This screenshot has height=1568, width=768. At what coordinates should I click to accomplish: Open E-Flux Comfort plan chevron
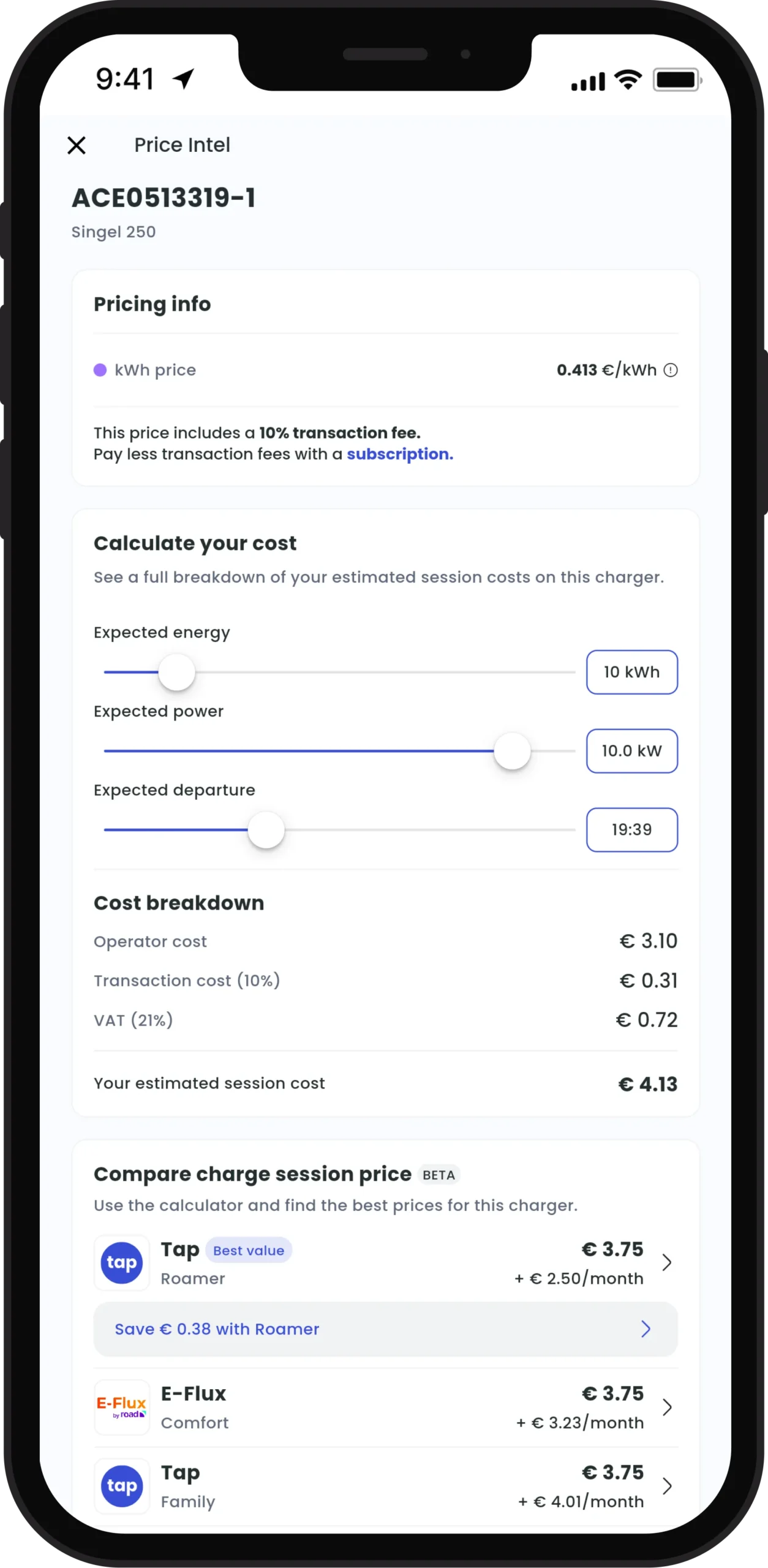click(x=667, y=1407)
